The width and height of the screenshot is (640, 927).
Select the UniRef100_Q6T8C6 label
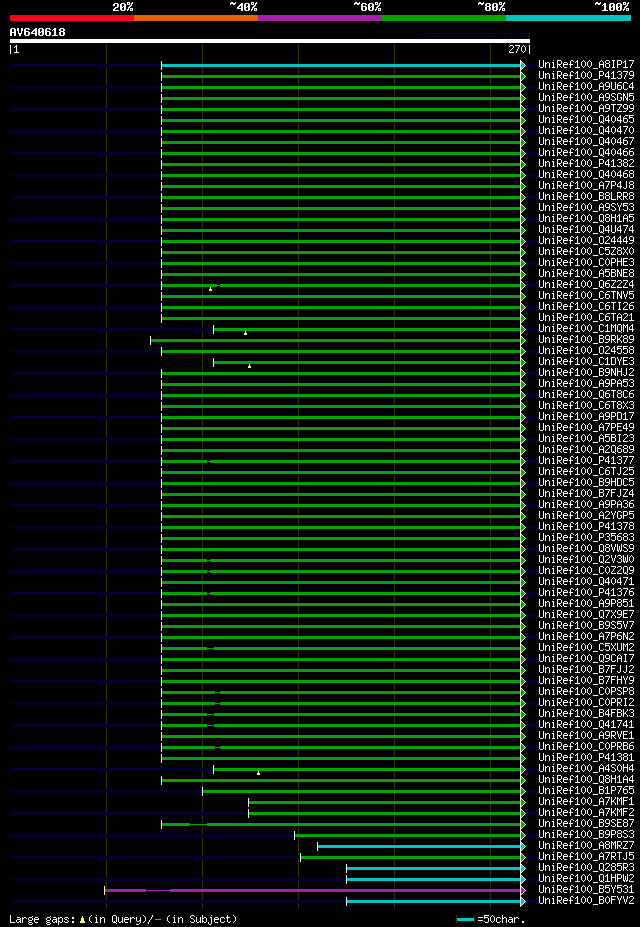point(586,396)
